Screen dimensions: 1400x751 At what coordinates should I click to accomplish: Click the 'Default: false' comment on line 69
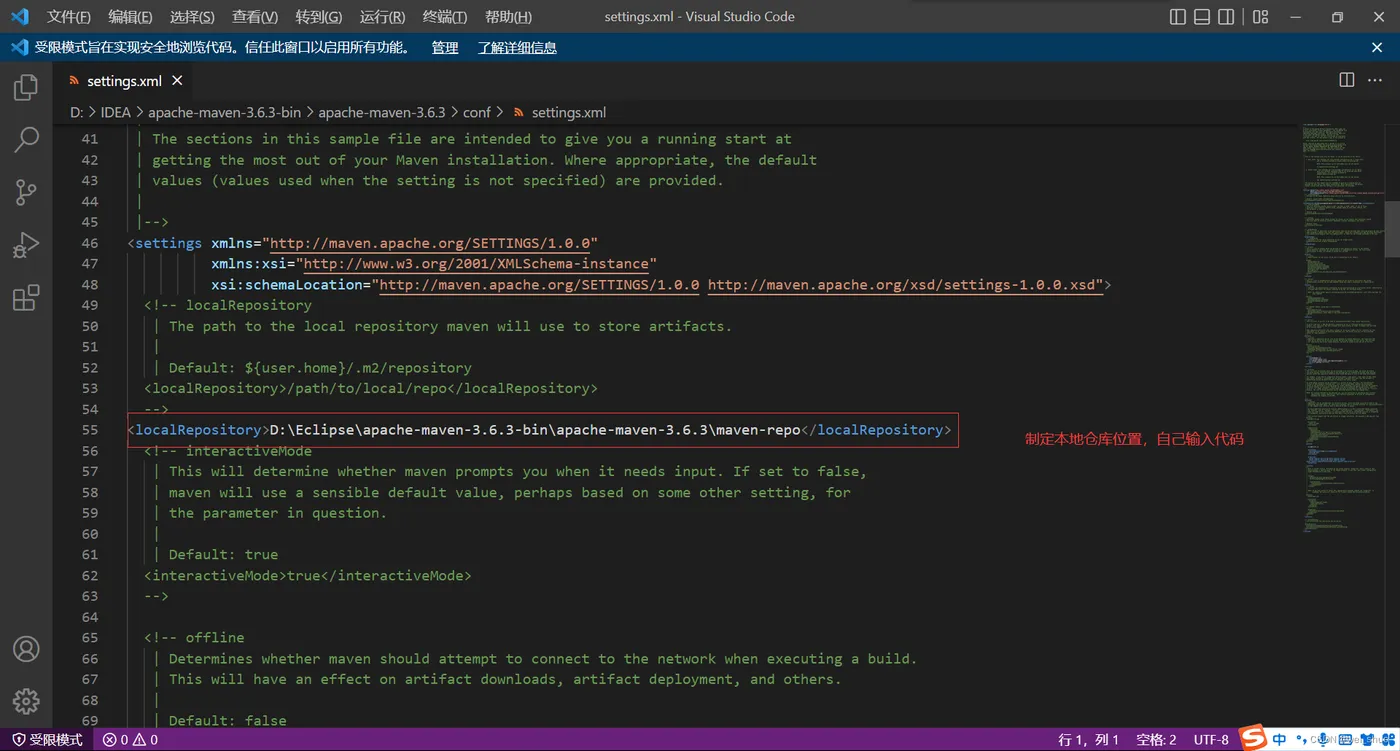tap(227, 720)
